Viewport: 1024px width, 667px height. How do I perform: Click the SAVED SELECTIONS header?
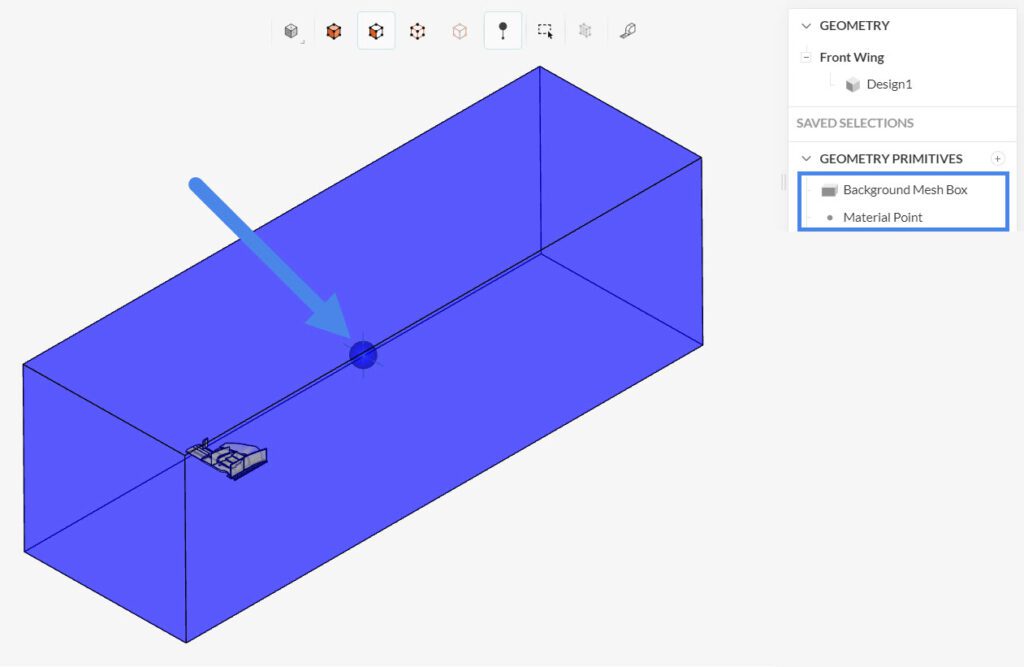[856, 123]
